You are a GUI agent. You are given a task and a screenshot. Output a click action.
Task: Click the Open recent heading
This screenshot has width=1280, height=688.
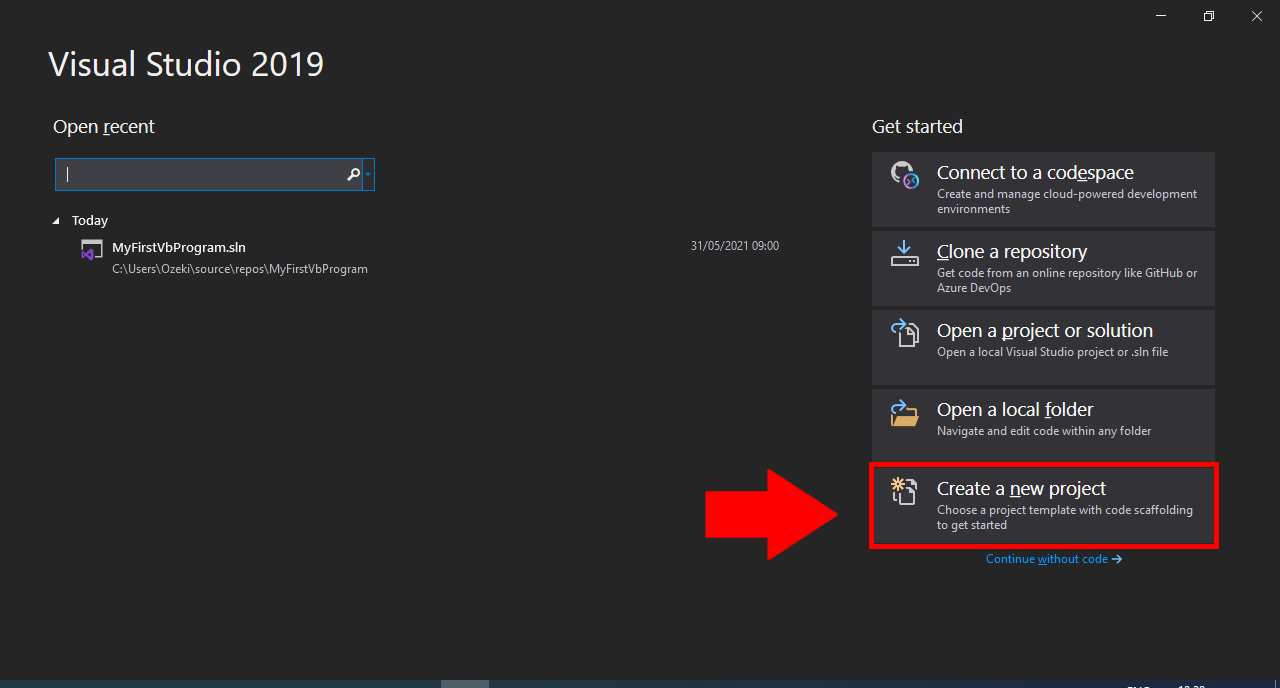[104, 127]
